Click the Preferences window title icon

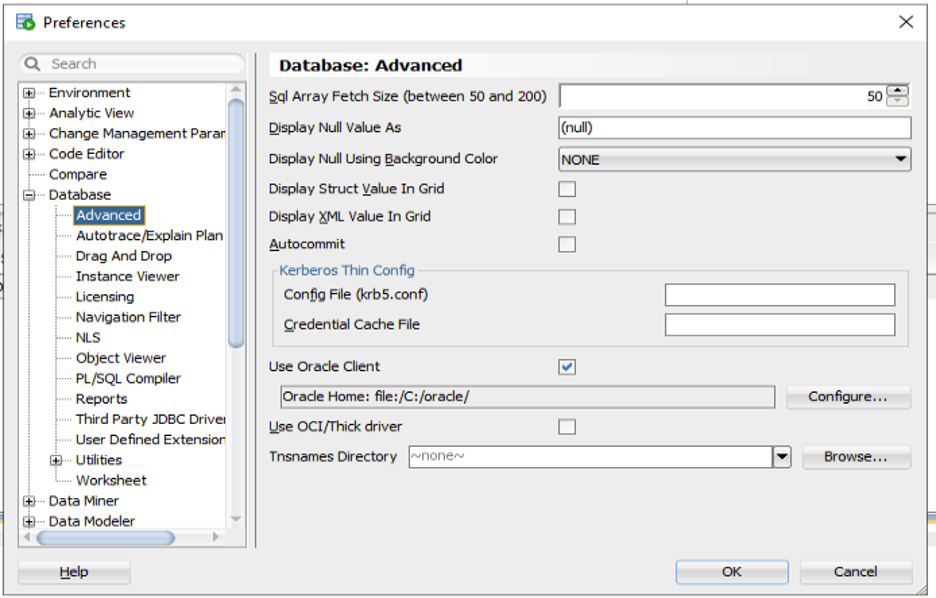[x=26, y=23]
